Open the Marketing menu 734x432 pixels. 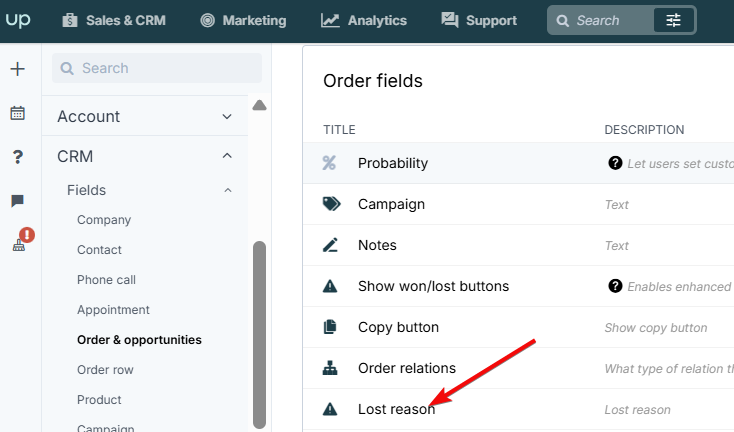click(x=243, y=21)
